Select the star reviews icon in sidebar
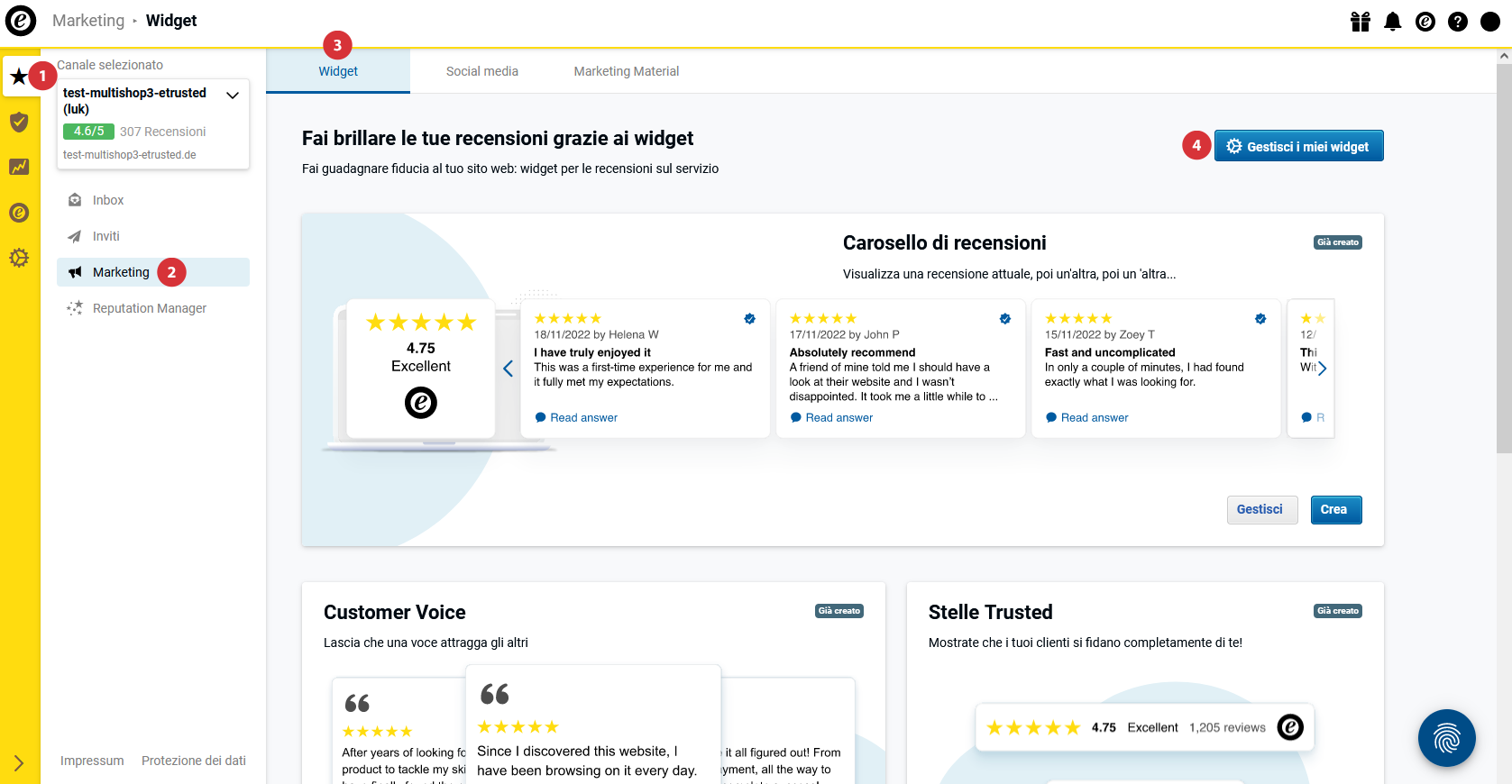The width and height of the screenshot is (1512, 784). click(x=19, y=77)
